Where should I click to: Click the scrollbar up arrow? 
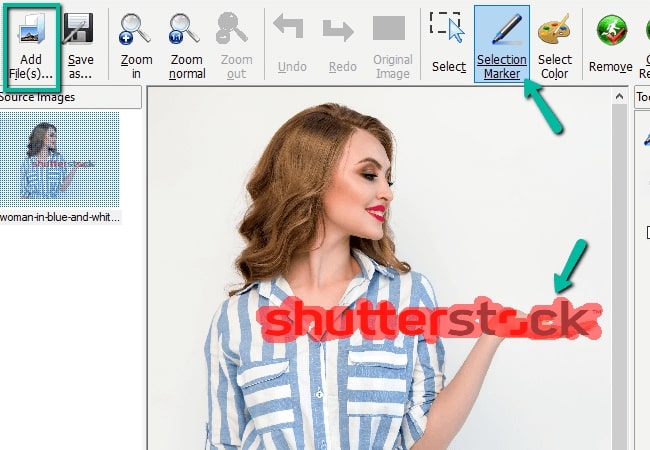tap(619, 97)
